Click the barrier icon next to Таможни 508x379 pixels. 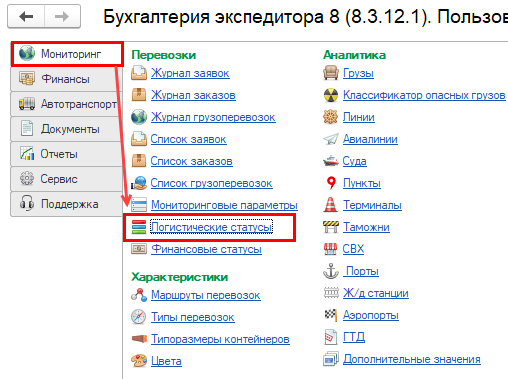(x=331, y=227)
